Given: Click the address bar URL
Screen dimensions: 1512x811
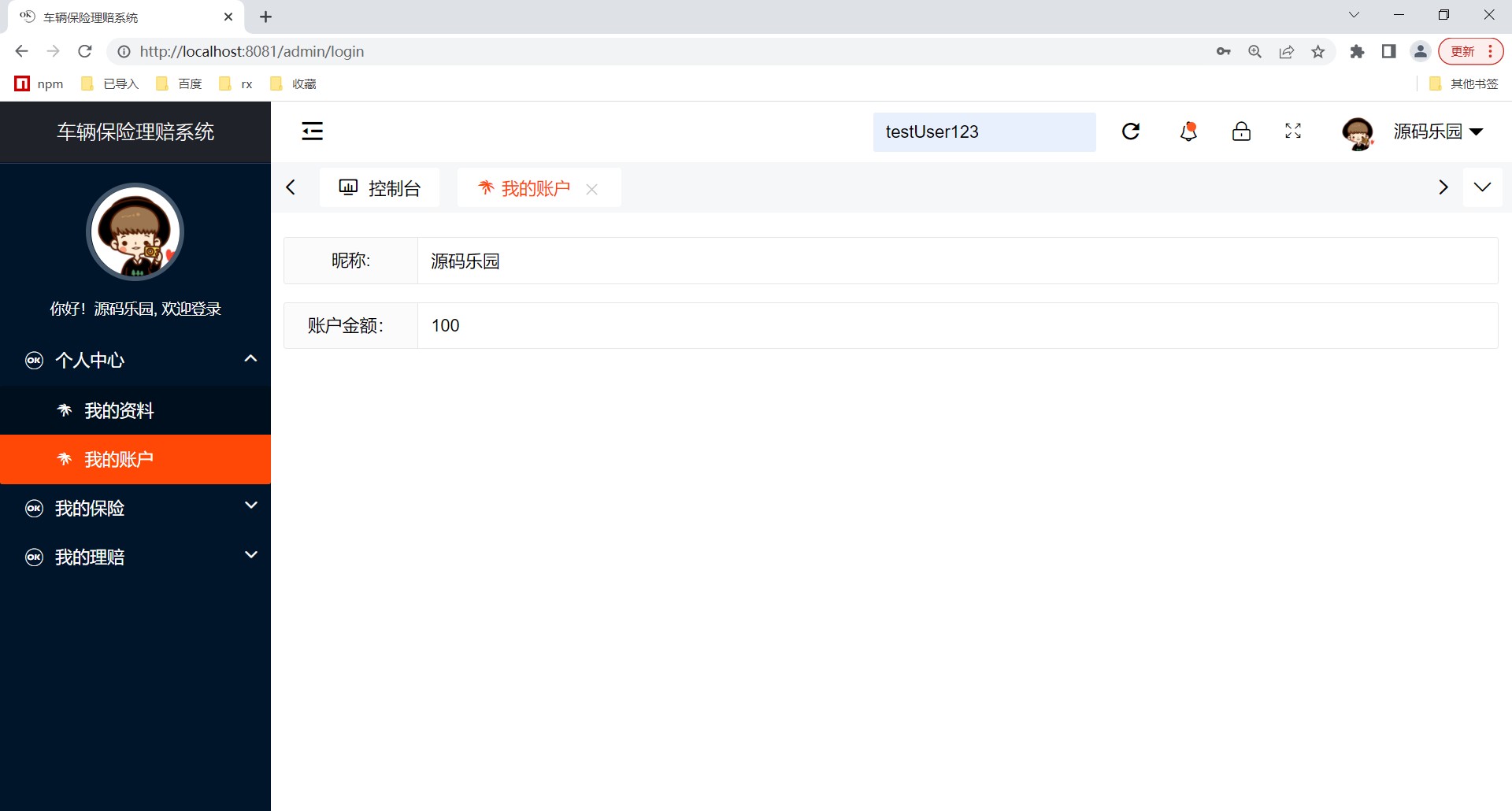Looking at the screenshot, I should [x=252, y=51].
